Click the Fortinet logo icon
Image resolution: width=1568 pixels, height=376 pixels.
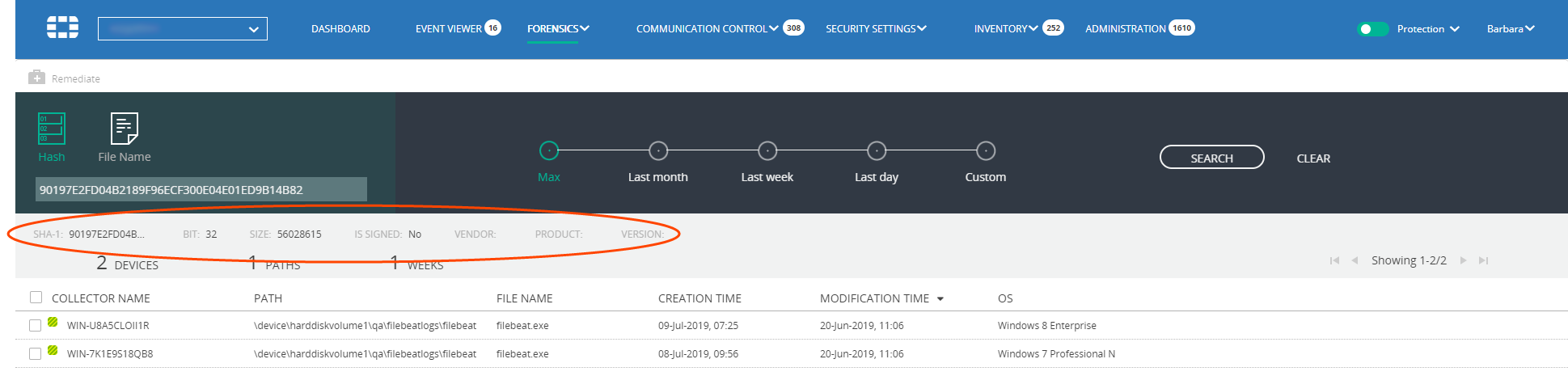[x=62, y=28]
